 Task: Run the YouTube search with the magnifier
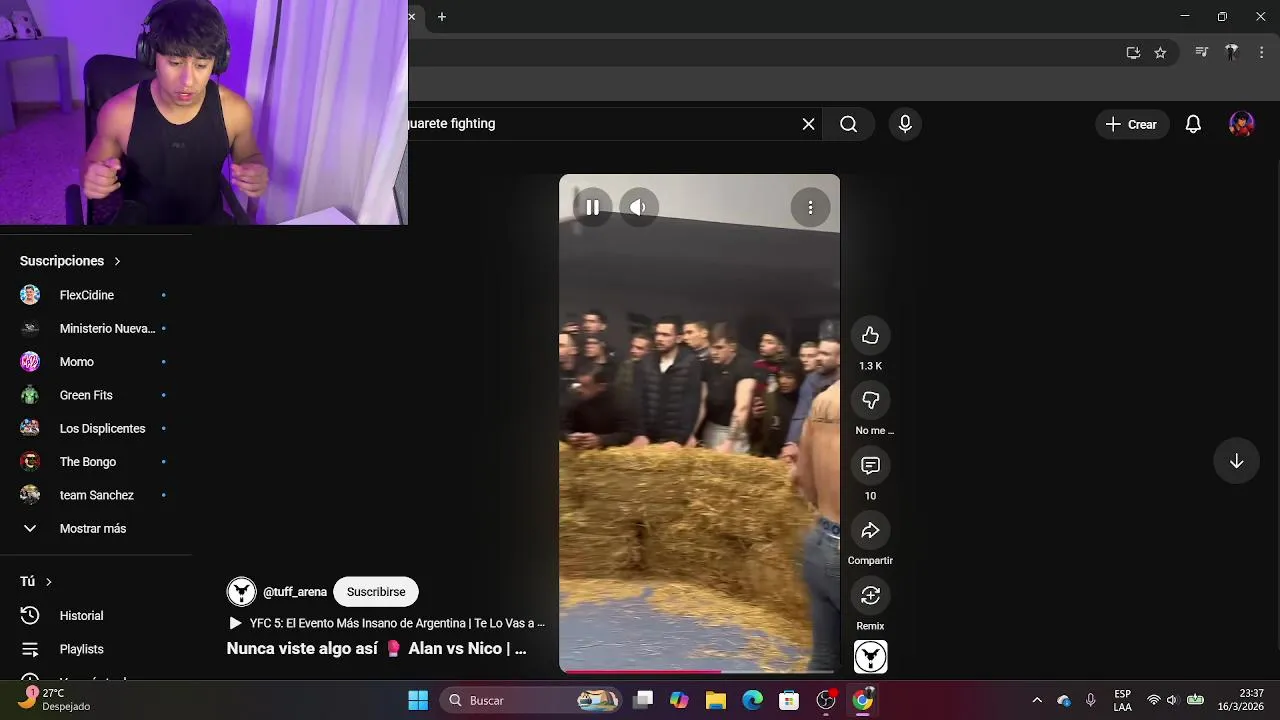tap(848, 124)
